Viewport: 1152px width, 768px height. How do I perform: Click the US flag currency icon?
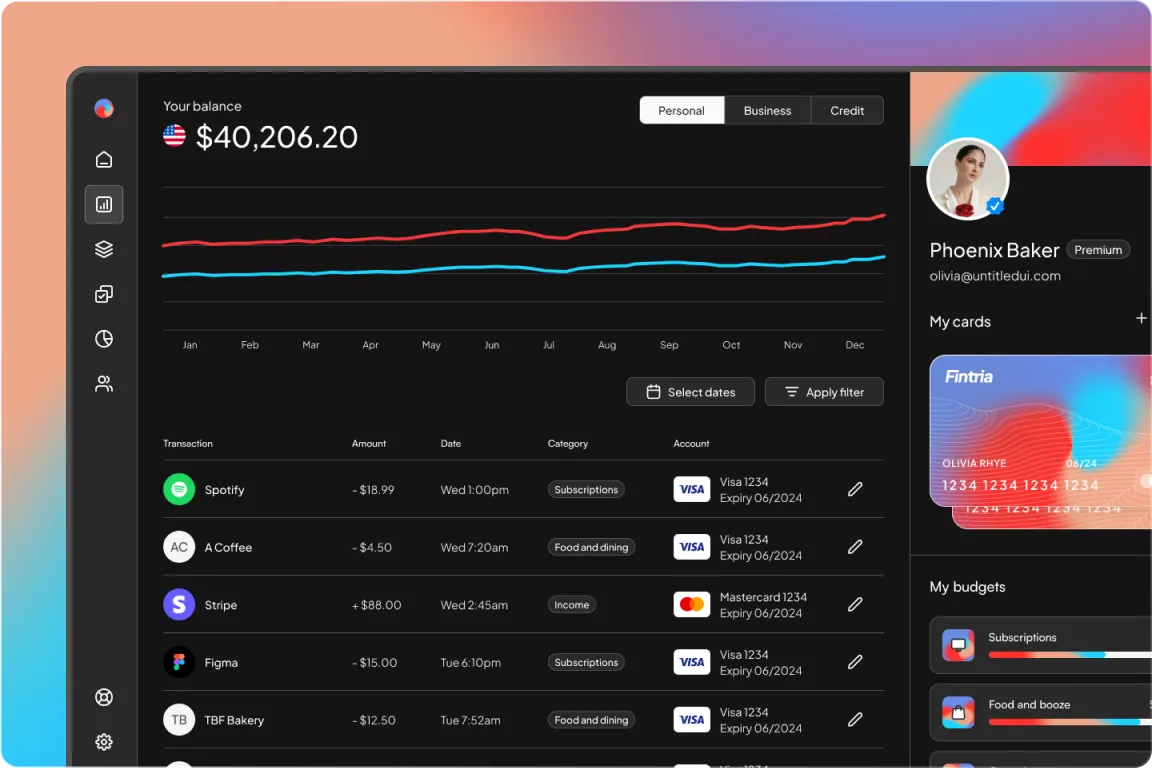174,135
